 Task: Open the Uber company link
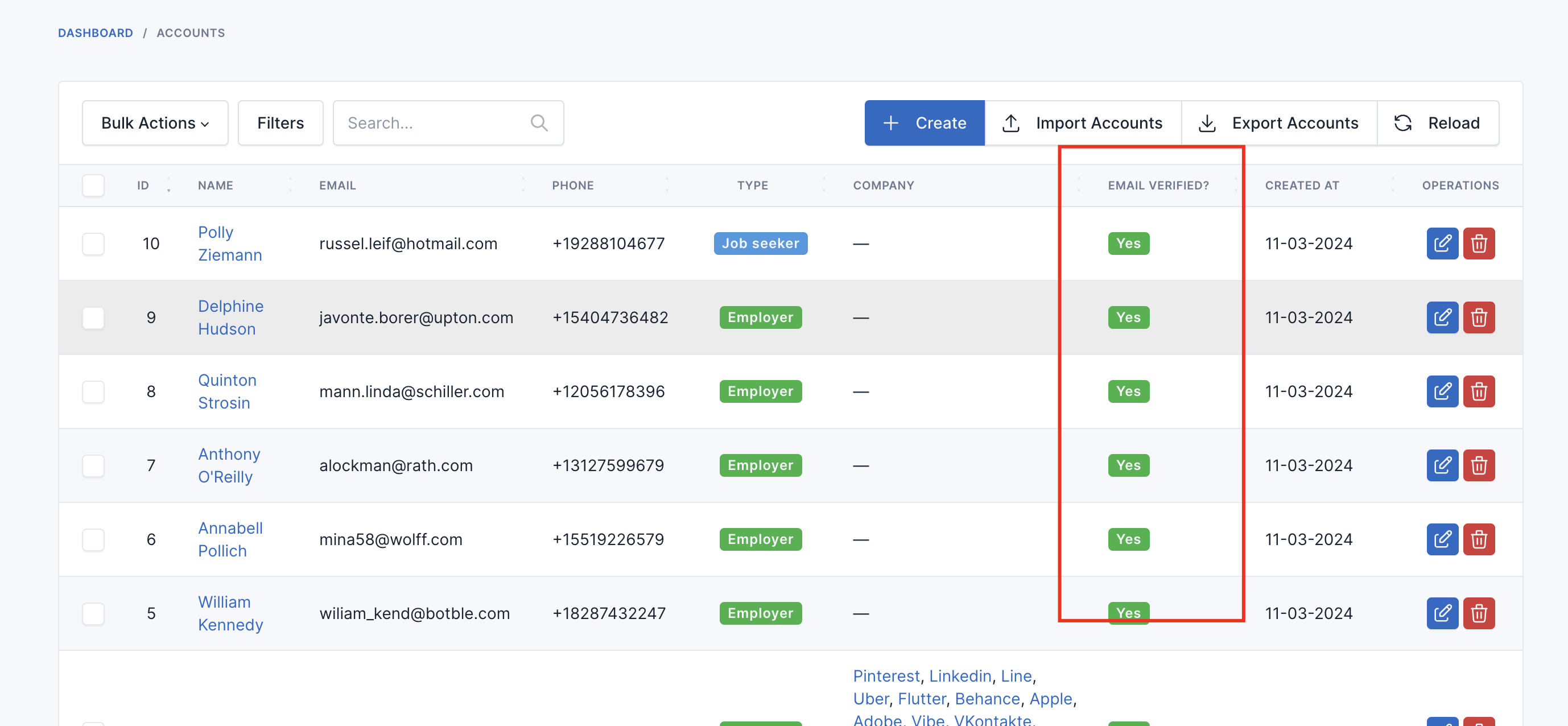pos(870,699)
